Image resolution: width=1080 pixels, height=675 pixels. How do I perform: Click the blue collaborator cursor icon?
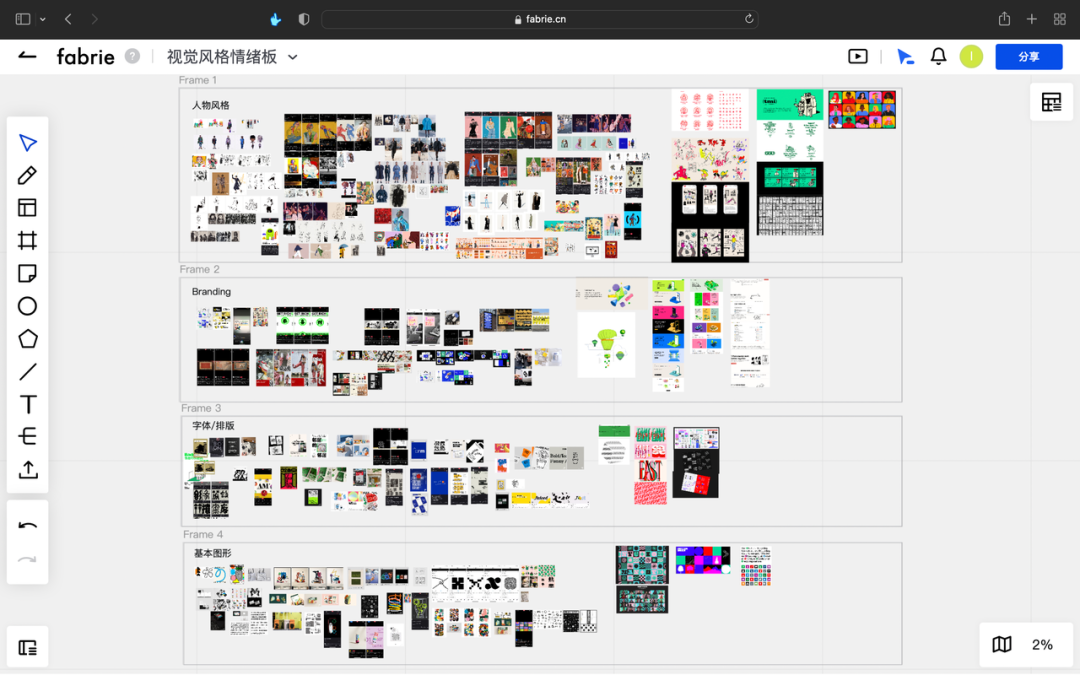coord(906,56)
